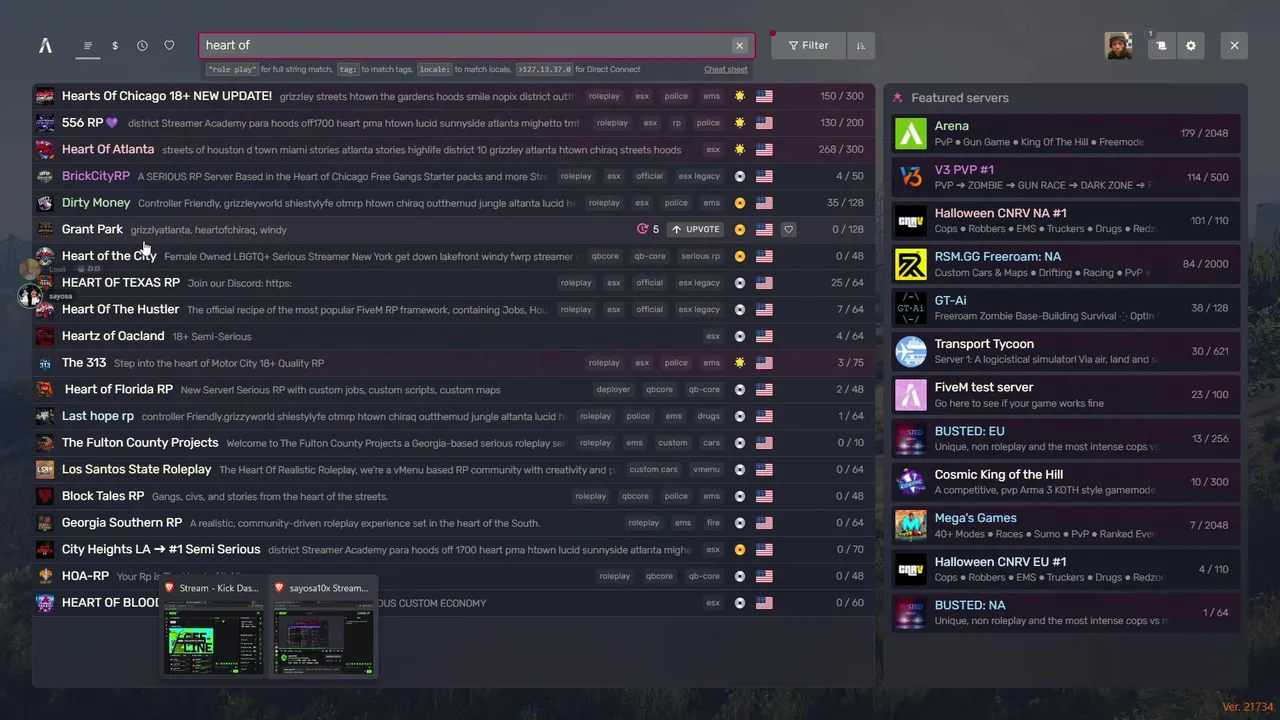Favorite Grant Park with the heart toggle

(x=788, y=229)
